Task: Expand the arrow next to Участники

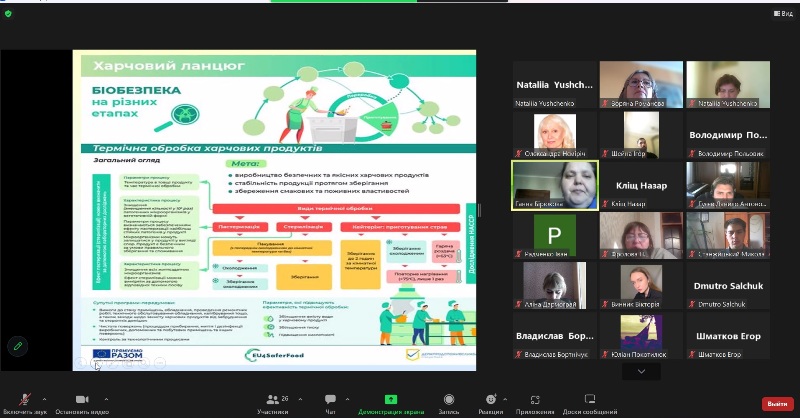Action: 300,399
